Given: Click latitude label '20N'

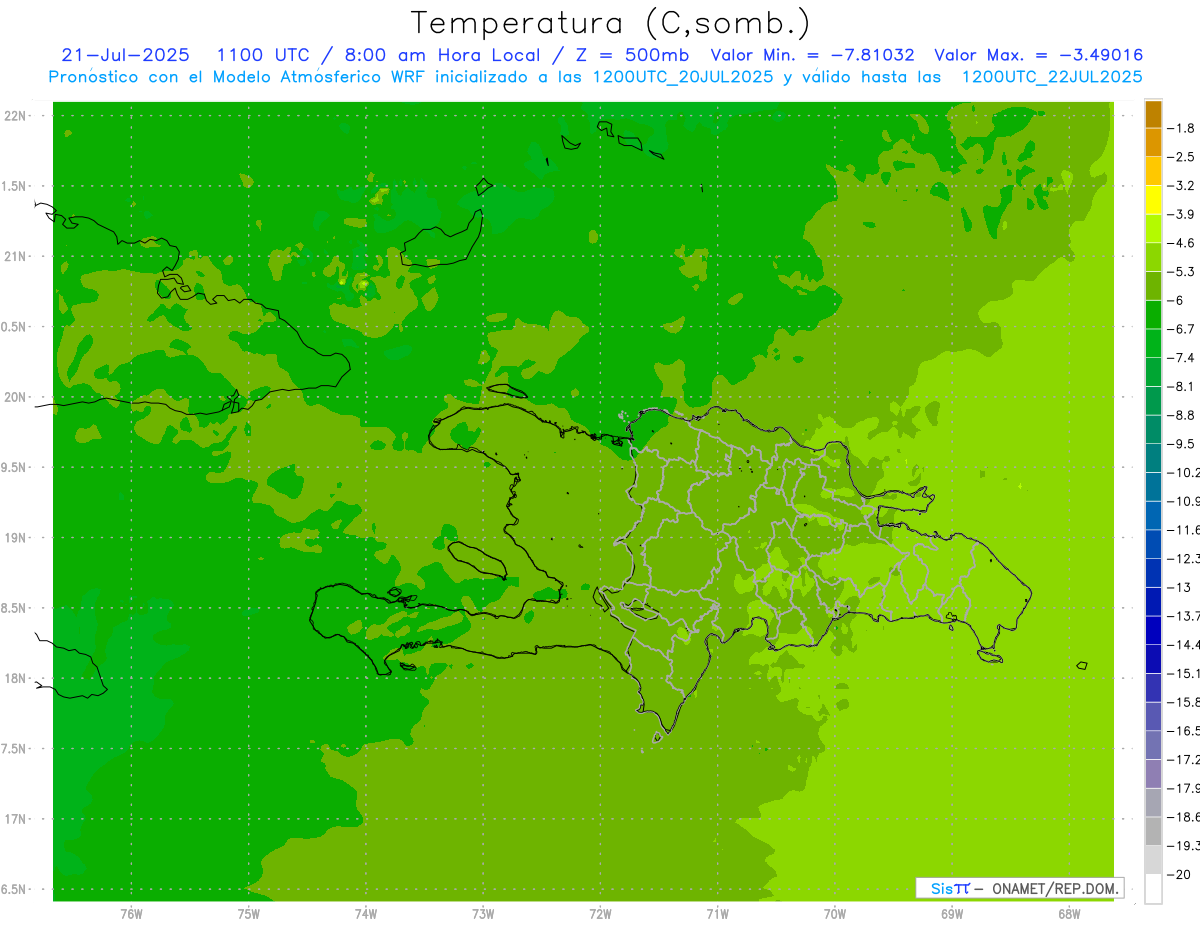Looking at the screenshot, I should point(16,397).
